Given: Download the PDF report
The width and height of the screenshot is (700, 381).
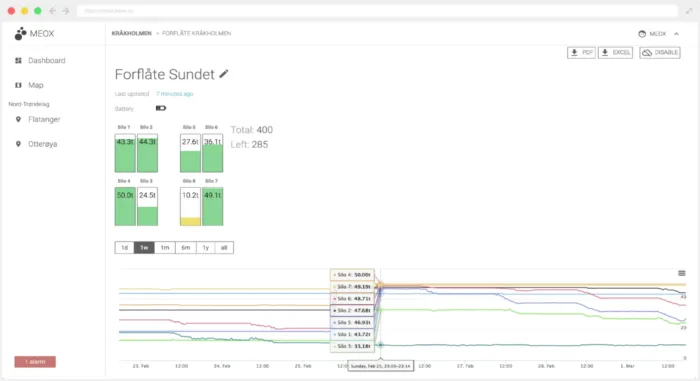Looking at the screenshot, I should 581,53.
